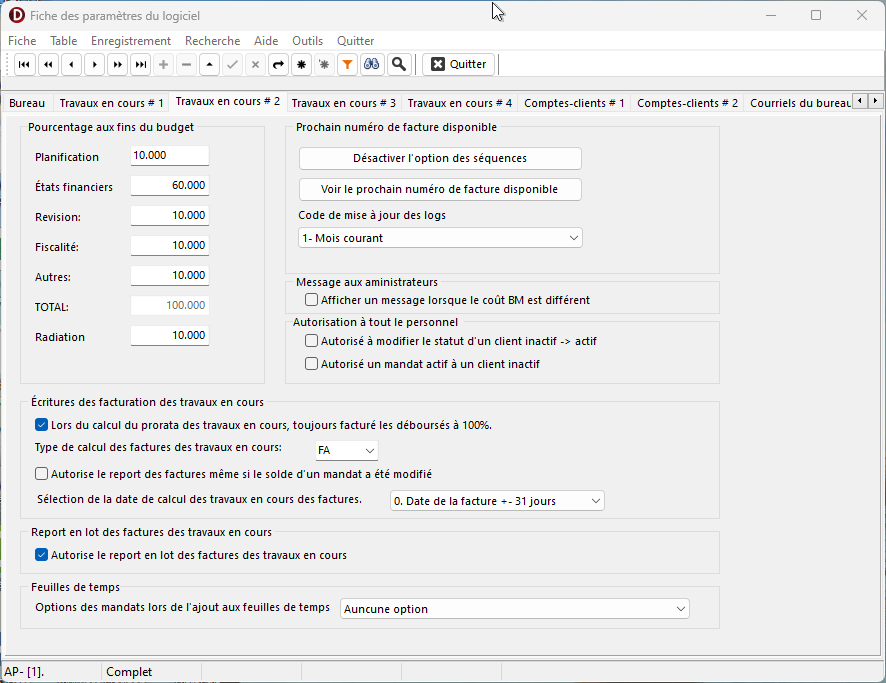Viewport: 886px width, 683px height.
Task: Switch to 'Comptes-clients # 2' tab
Action: tap(688, 103)
